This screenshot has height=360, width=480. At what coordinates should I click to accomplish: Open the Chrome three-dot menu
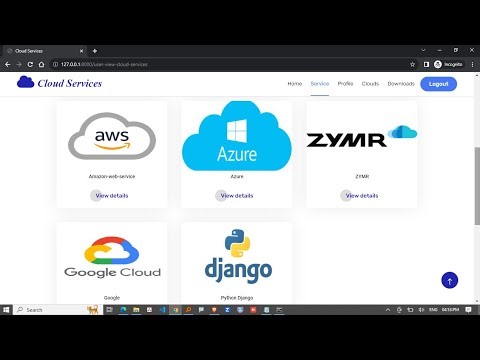(472, 64)
